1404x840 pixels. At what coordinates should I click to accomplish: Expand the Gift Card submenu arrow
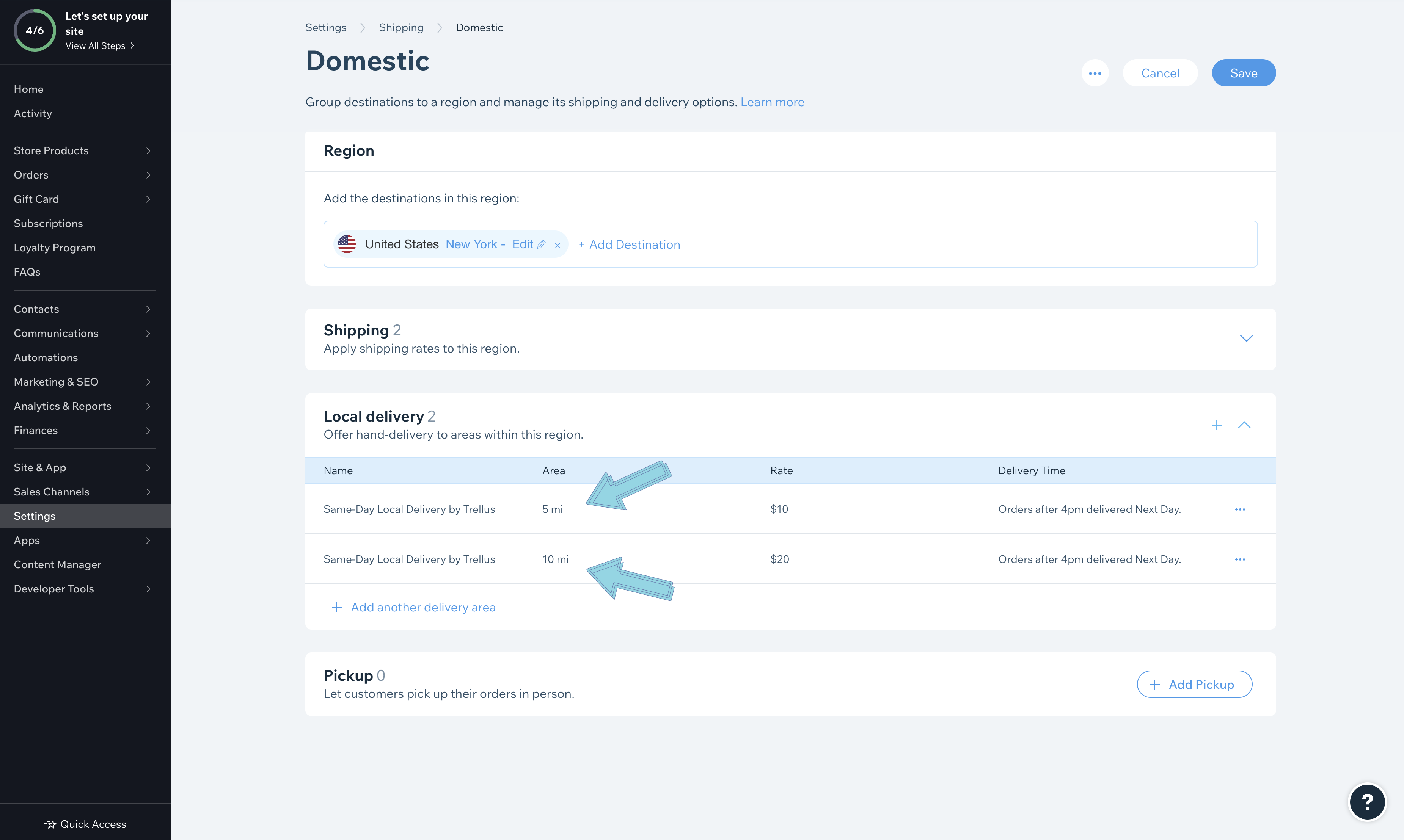coord(148,199)
